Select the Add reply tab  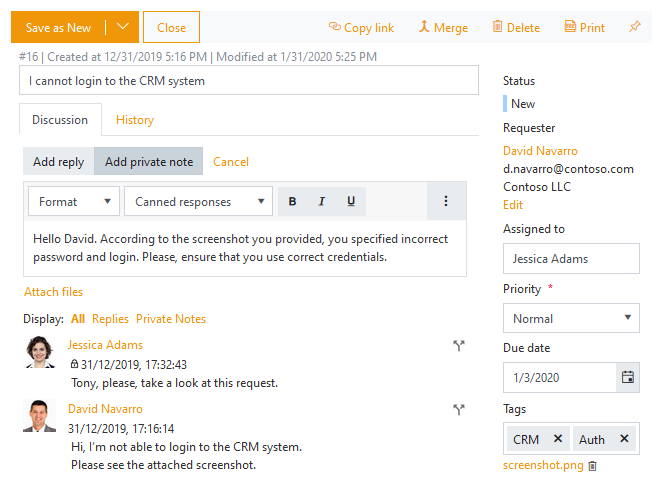(x=58, y=161)
